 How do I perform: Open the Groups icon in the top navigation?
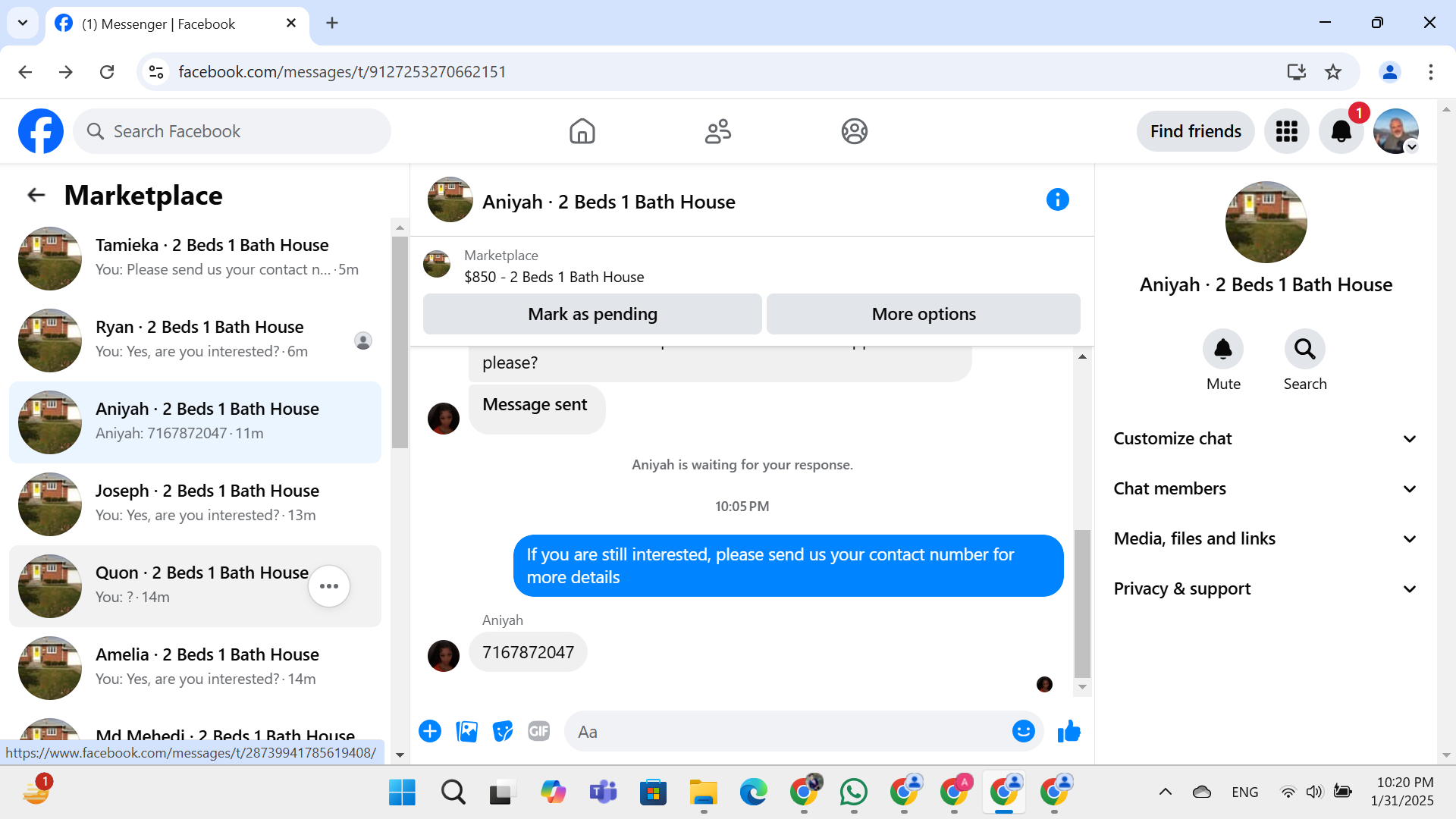pyautogui.click(x=854, y=131)
